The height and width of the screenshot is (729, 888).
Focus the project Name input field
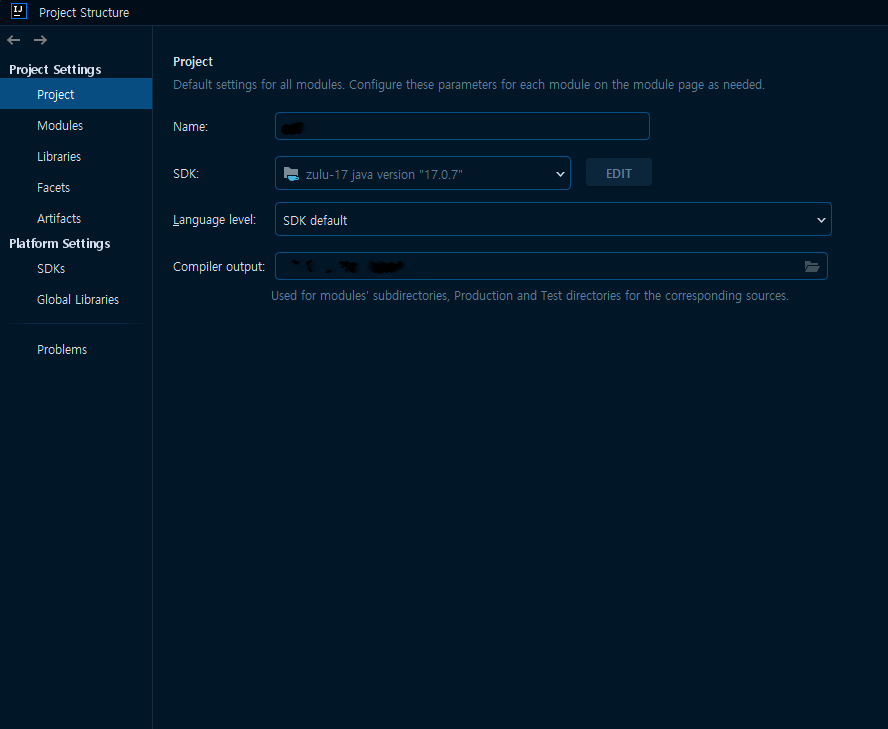point(462,126)
